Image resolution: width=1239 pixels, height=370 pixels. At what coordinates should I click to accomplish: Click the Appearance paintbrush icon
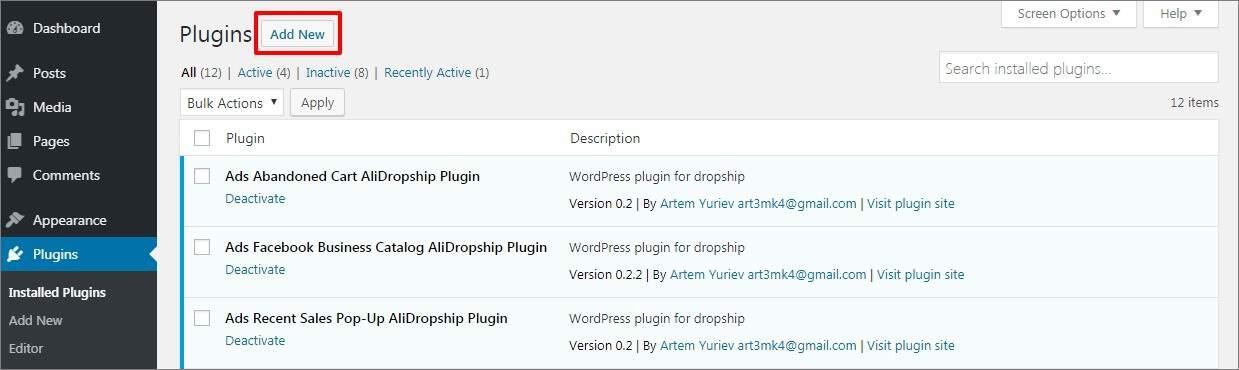tap(15, 220)
